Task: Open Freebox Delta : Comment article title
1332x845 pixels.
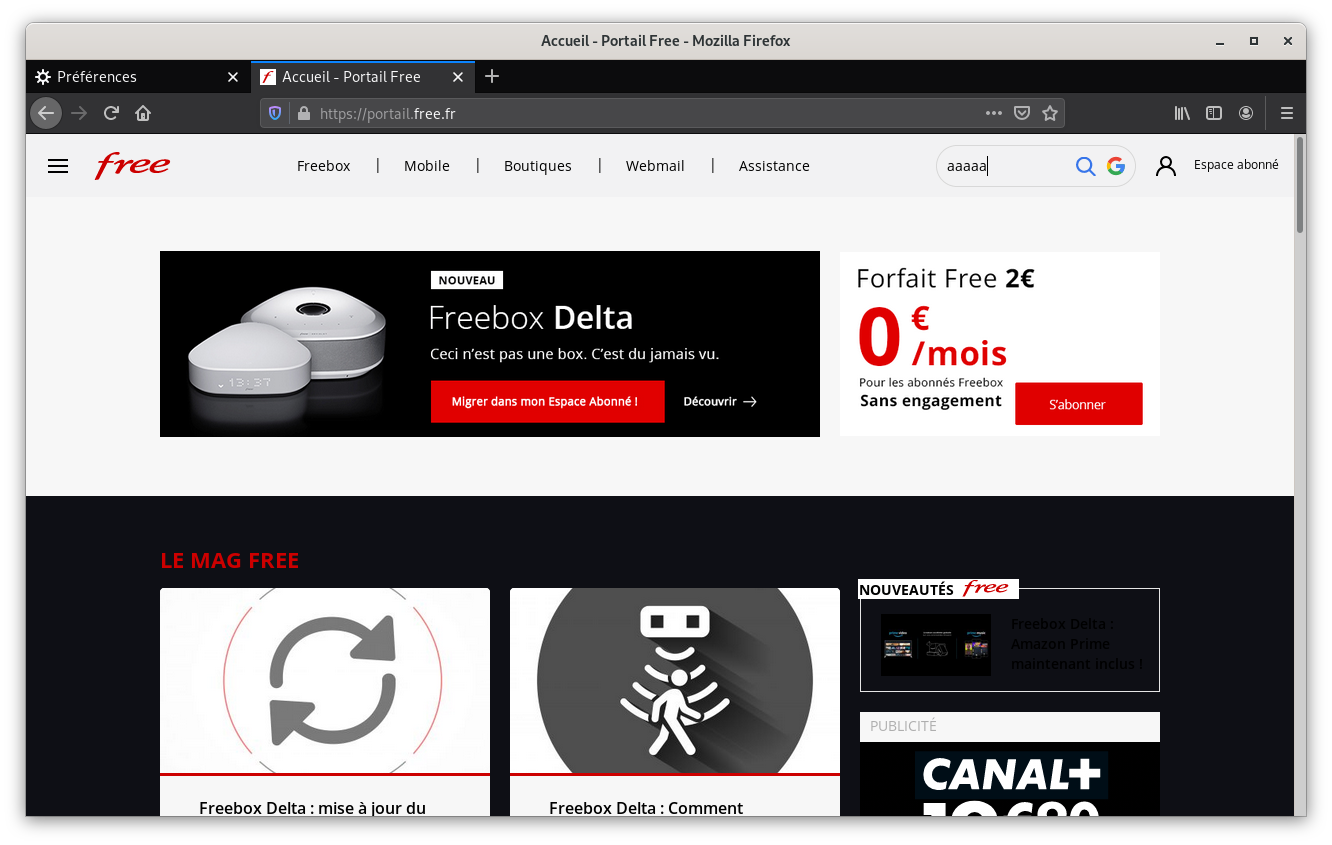Action: pyautogui.click(x=646, y=808)
